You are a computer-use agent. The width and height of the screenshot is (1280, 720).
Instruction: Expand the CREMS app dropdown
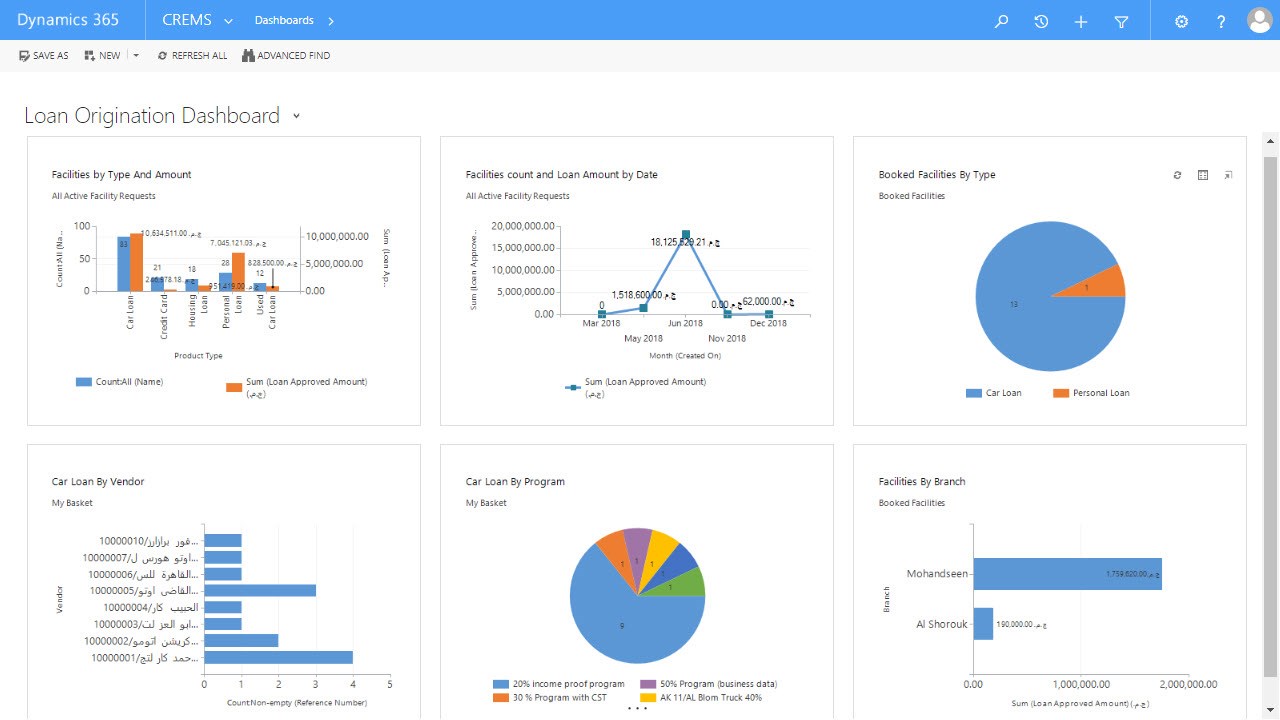[x=229, y=21]
